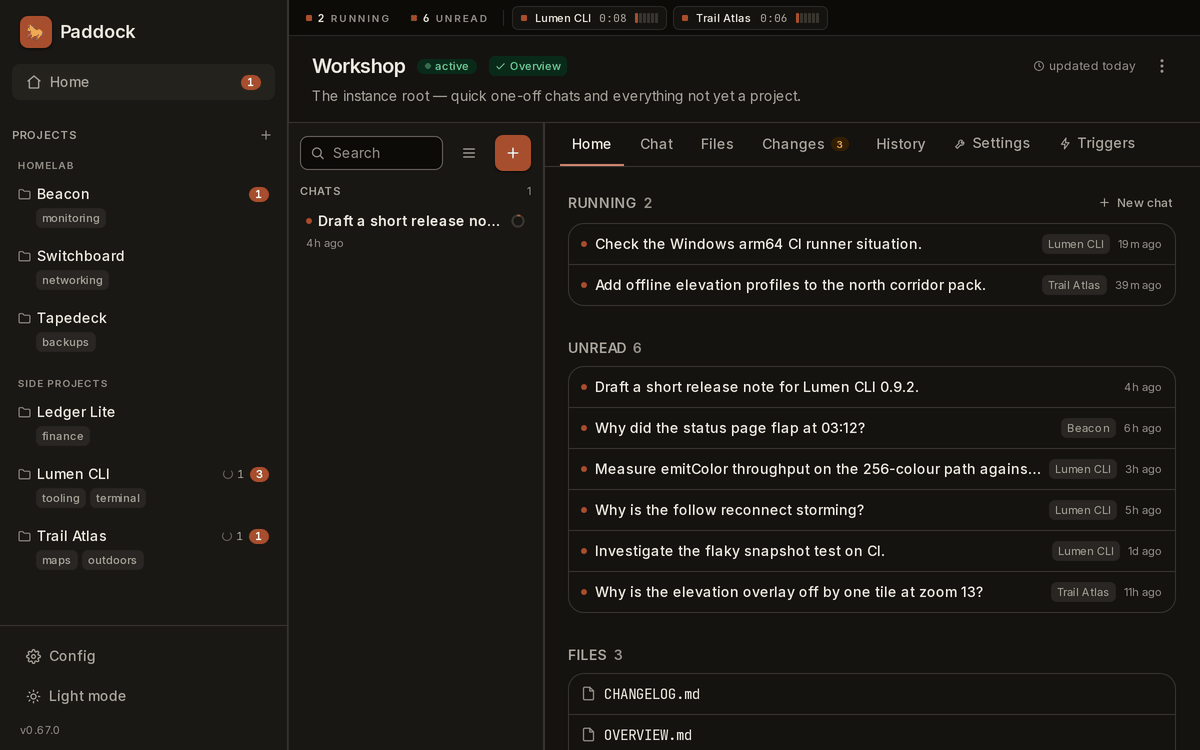
Task: Click the Changes tab count badge 3
Action: tap(839, 144)
